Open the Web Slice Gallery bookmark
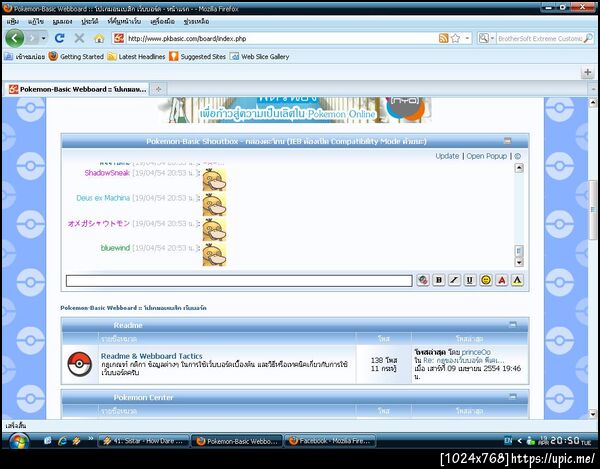600x469 pixels. pyautogui.click(x=259, y=57)
